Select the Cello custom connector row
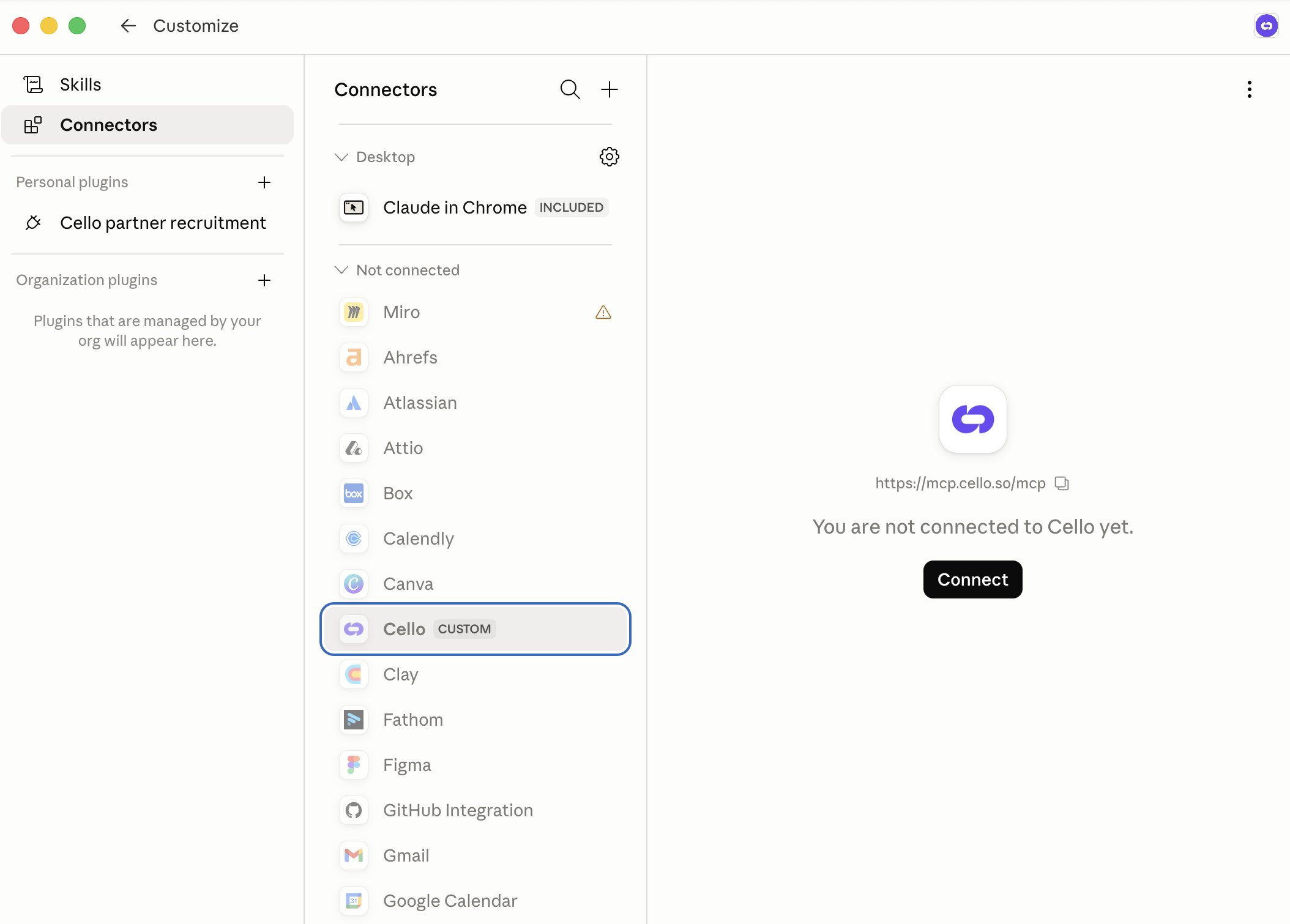1290x924 pixels. pos(475,629)
